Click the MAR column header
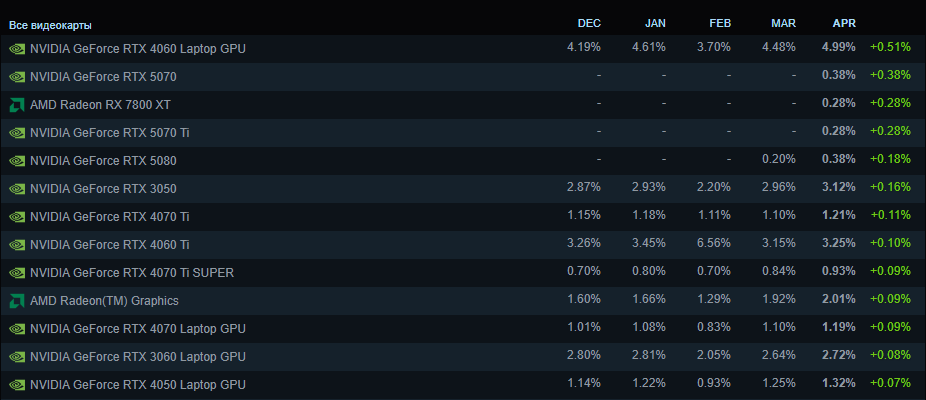Viewport: 926px width, 400px height. [783, 23]
